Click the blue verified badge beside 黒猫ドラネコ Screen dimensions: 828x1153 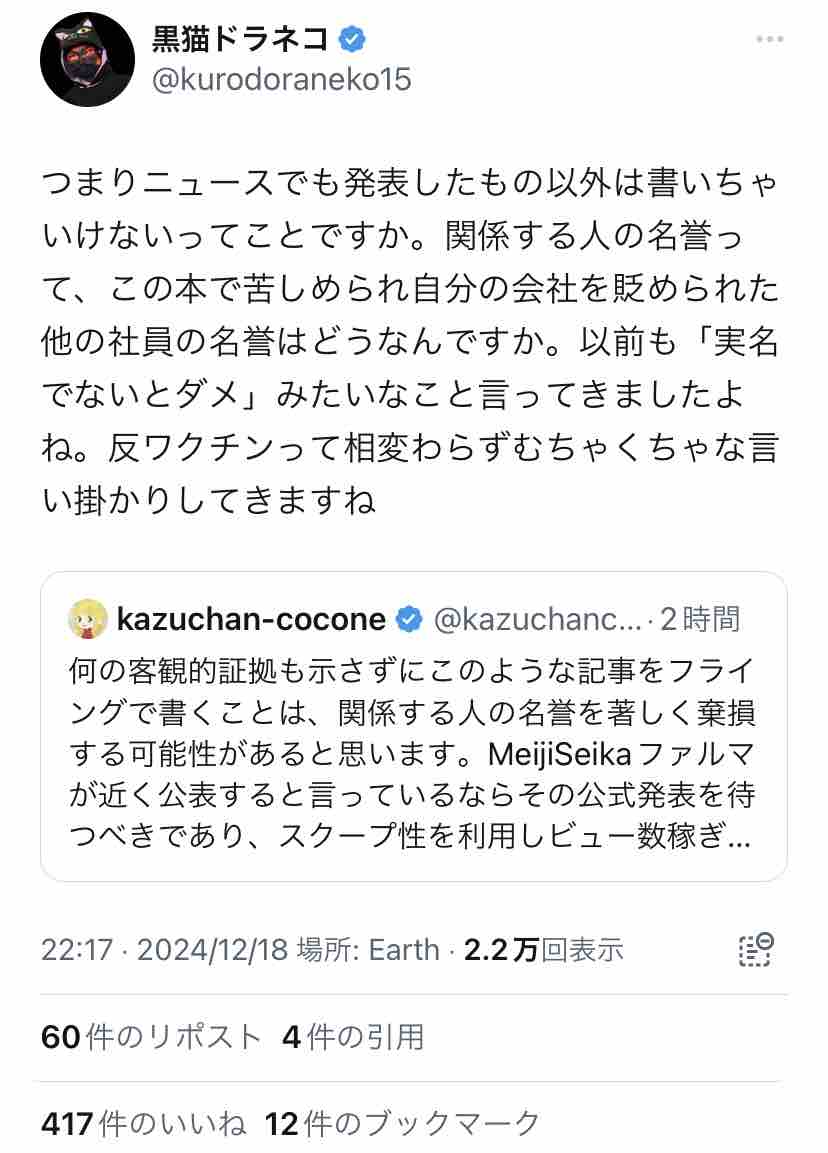(x=353, y=39)
